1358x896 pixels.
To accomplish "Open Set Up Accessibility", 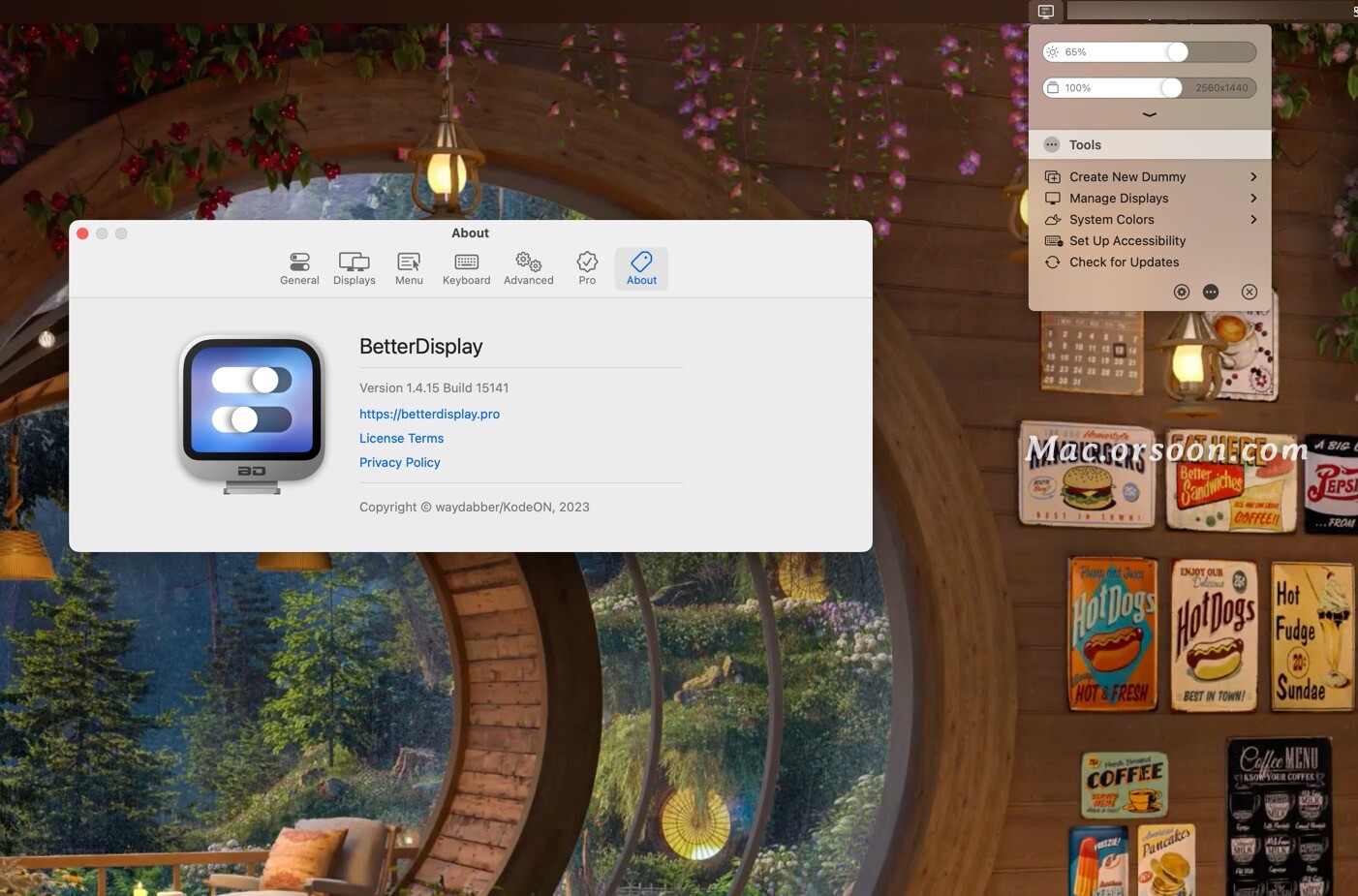I will click(x=1127, y=240).
